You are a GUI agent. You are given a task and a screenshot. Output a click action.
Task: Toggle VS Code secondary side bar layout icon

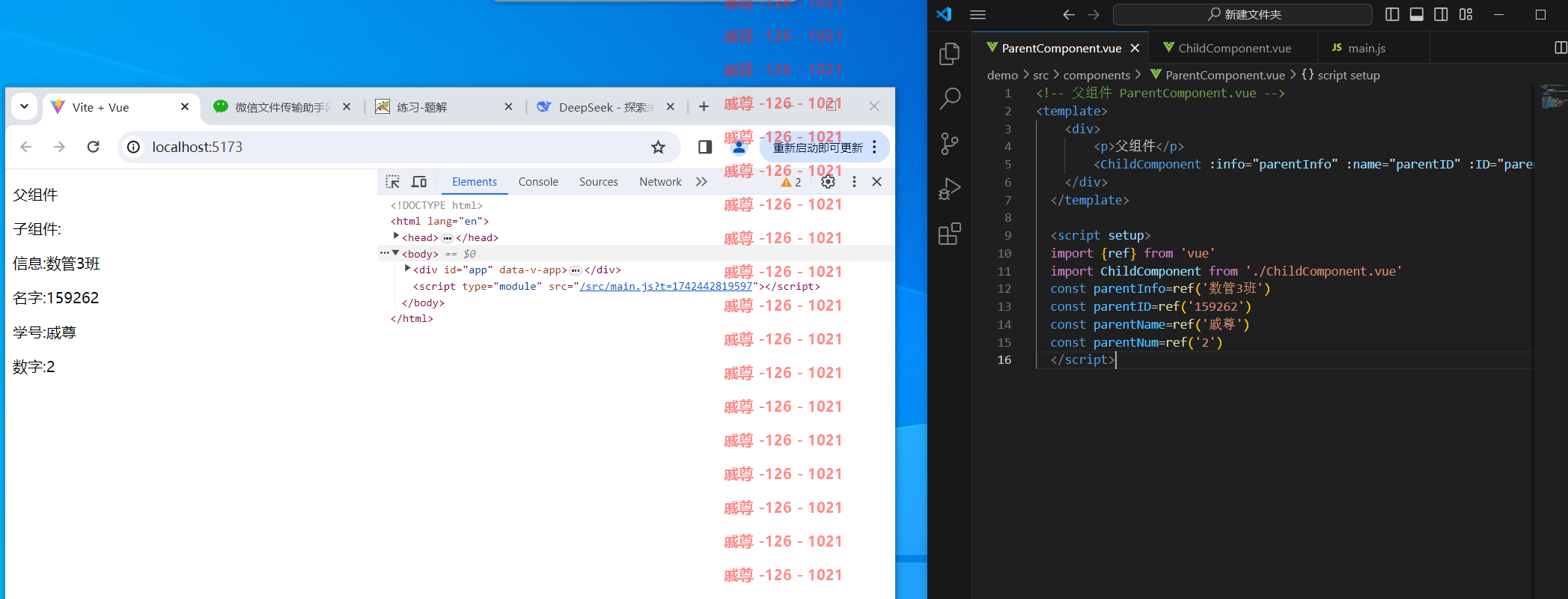(1441, 14)
